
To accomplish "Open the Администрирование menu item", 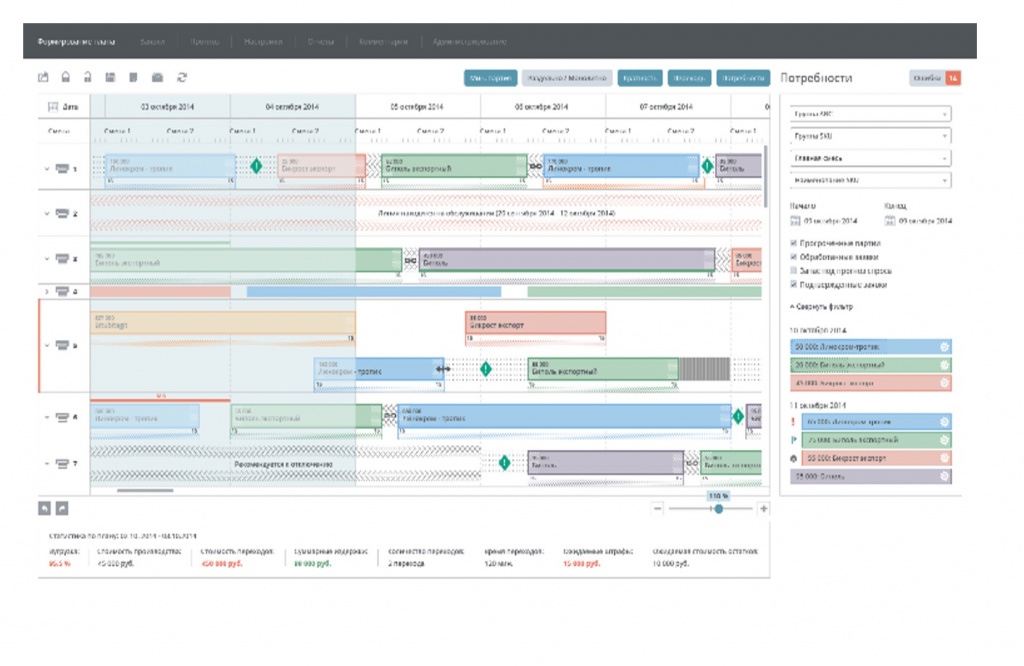I will pos(469,42).
